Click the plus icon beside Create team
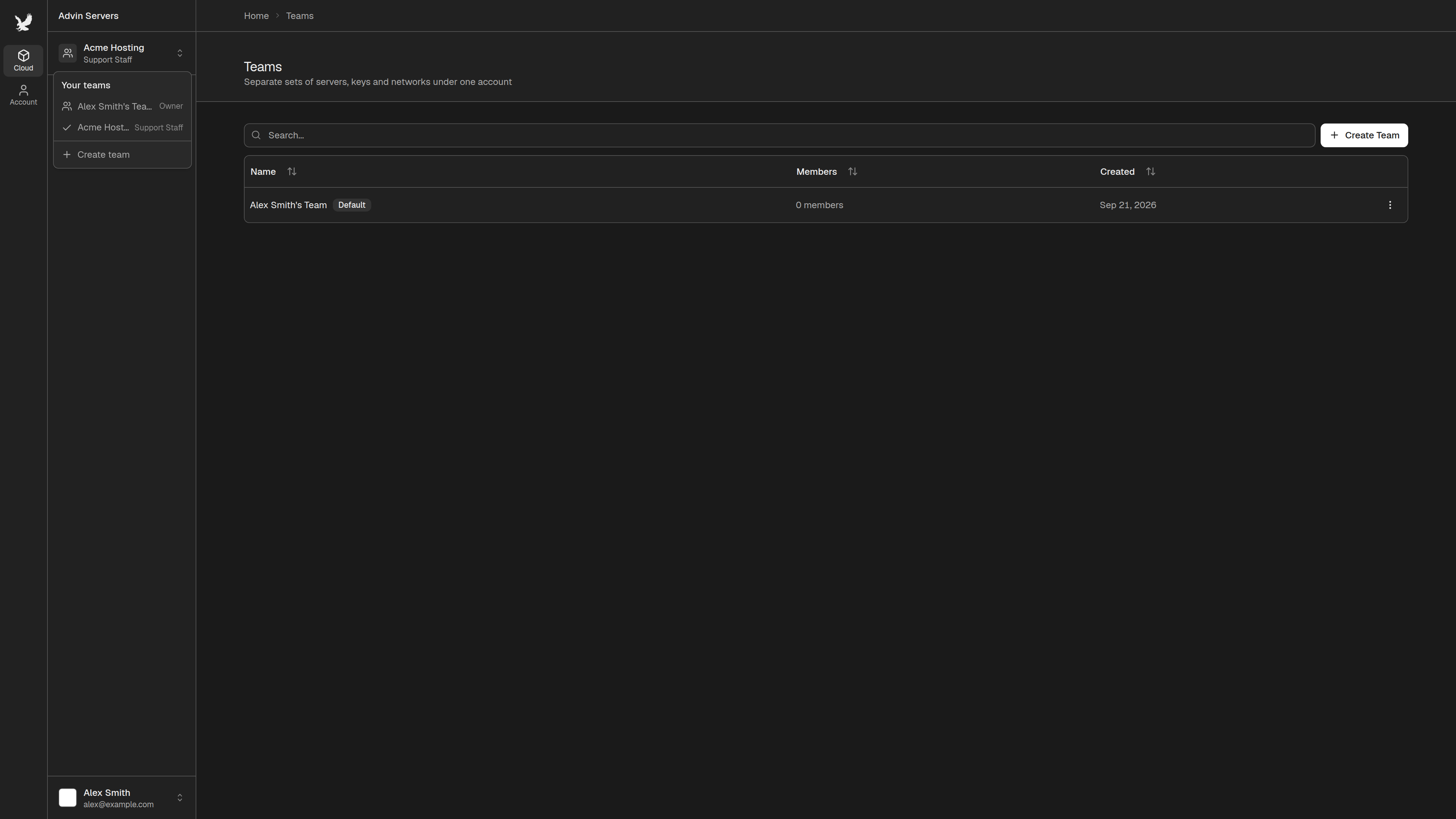The height and width of the screenshot is (819, 1456). click(67, 155)
